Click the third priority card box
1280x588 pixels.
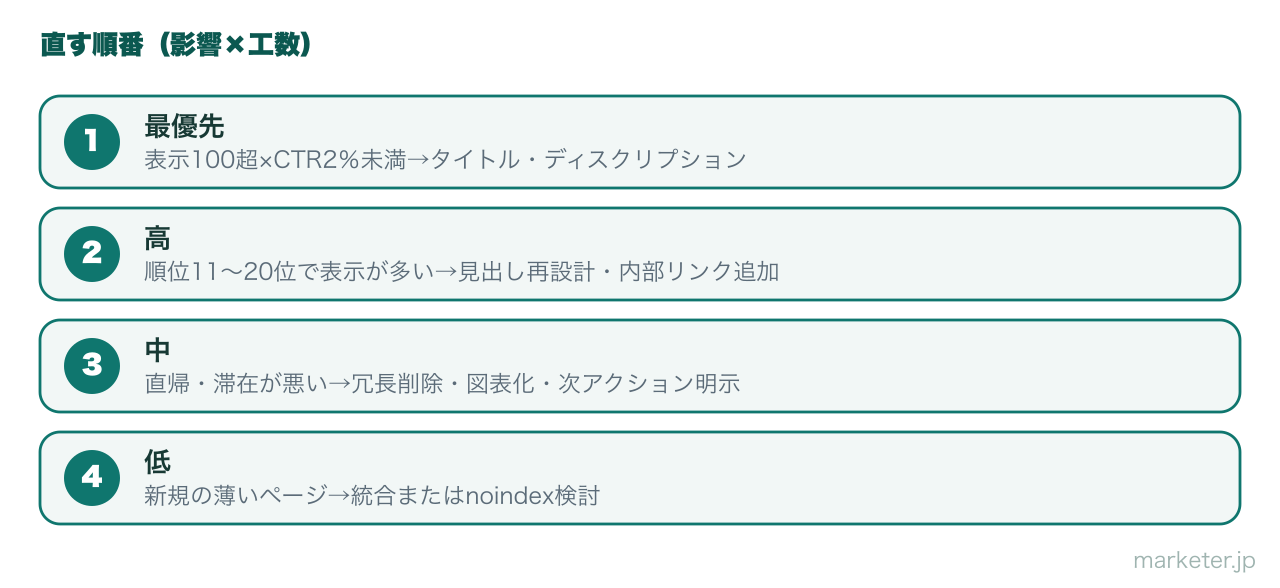(x=640, y=366)
